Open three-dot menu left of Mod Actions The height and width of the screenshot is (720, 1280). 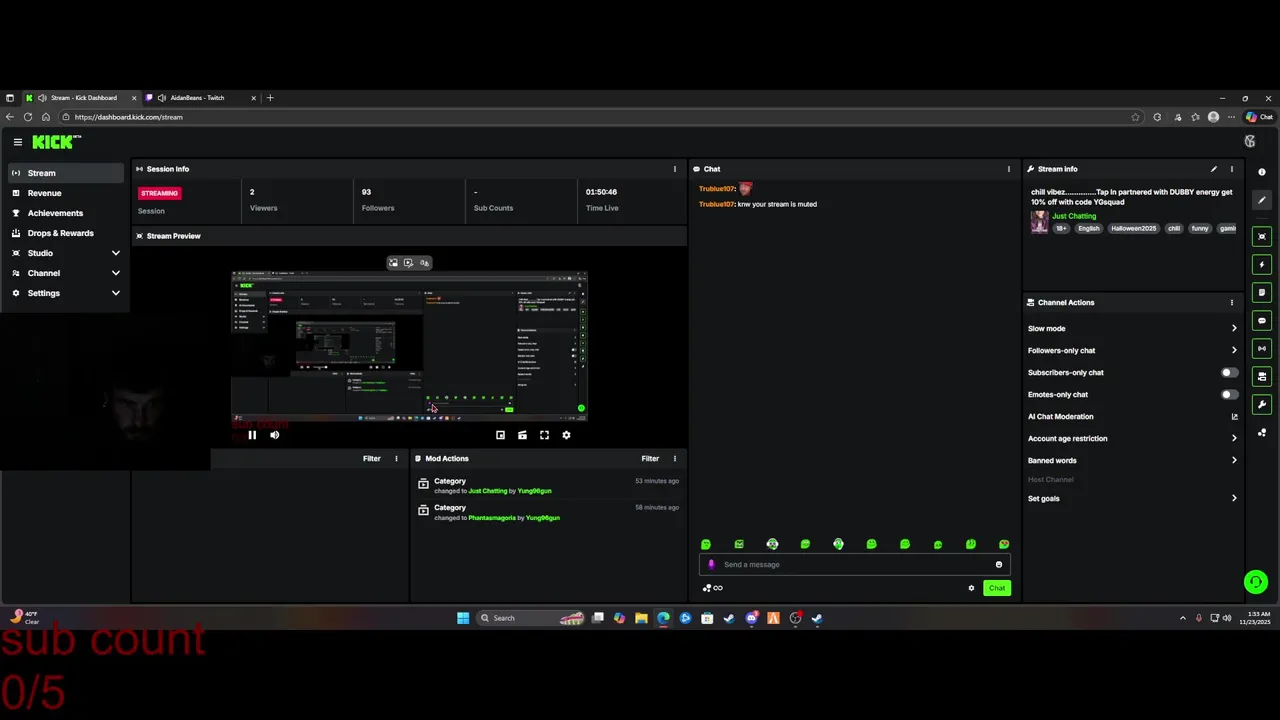396,458
